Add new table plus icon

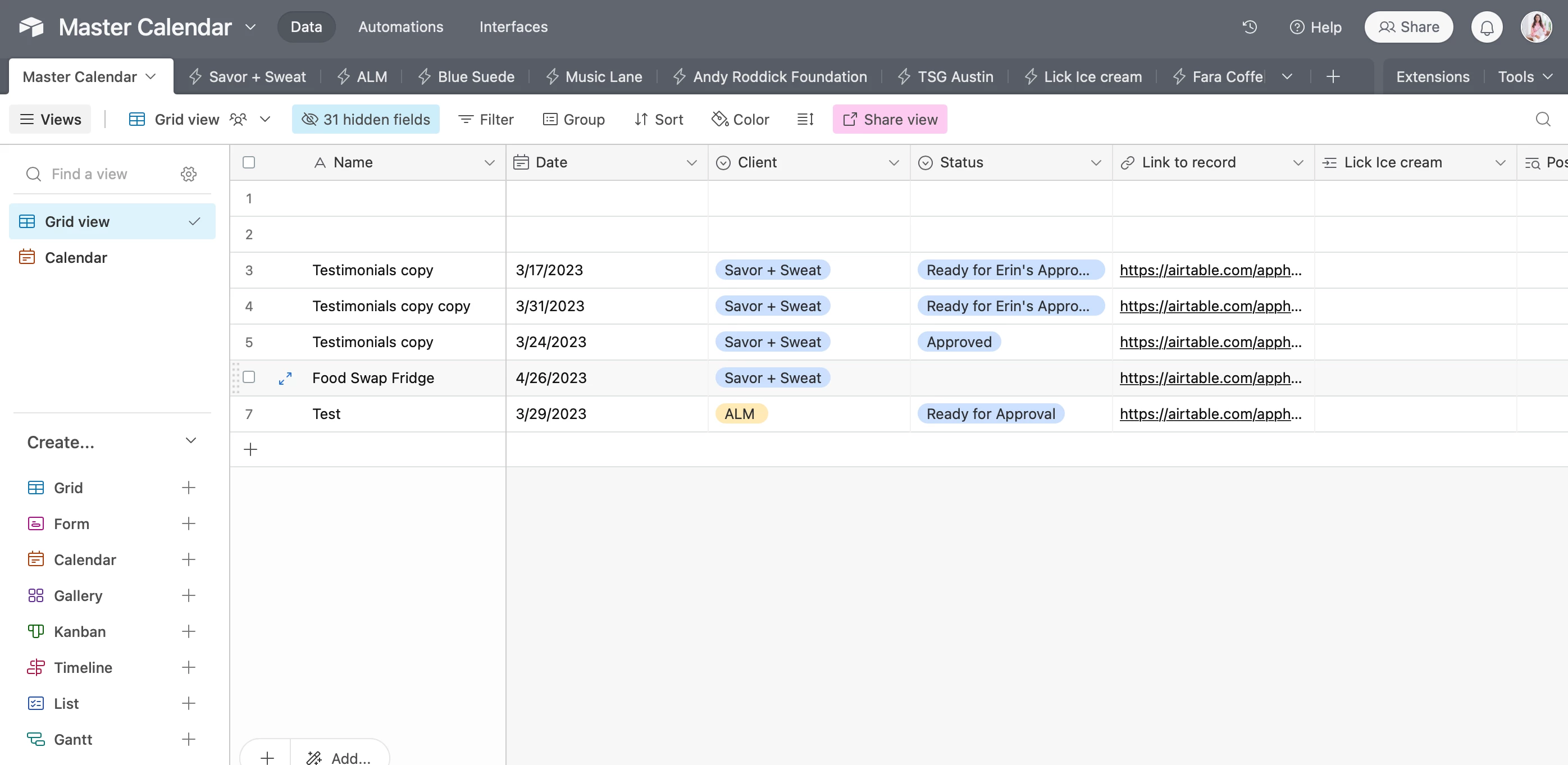pyautogui.click(x=1333, y=77)
